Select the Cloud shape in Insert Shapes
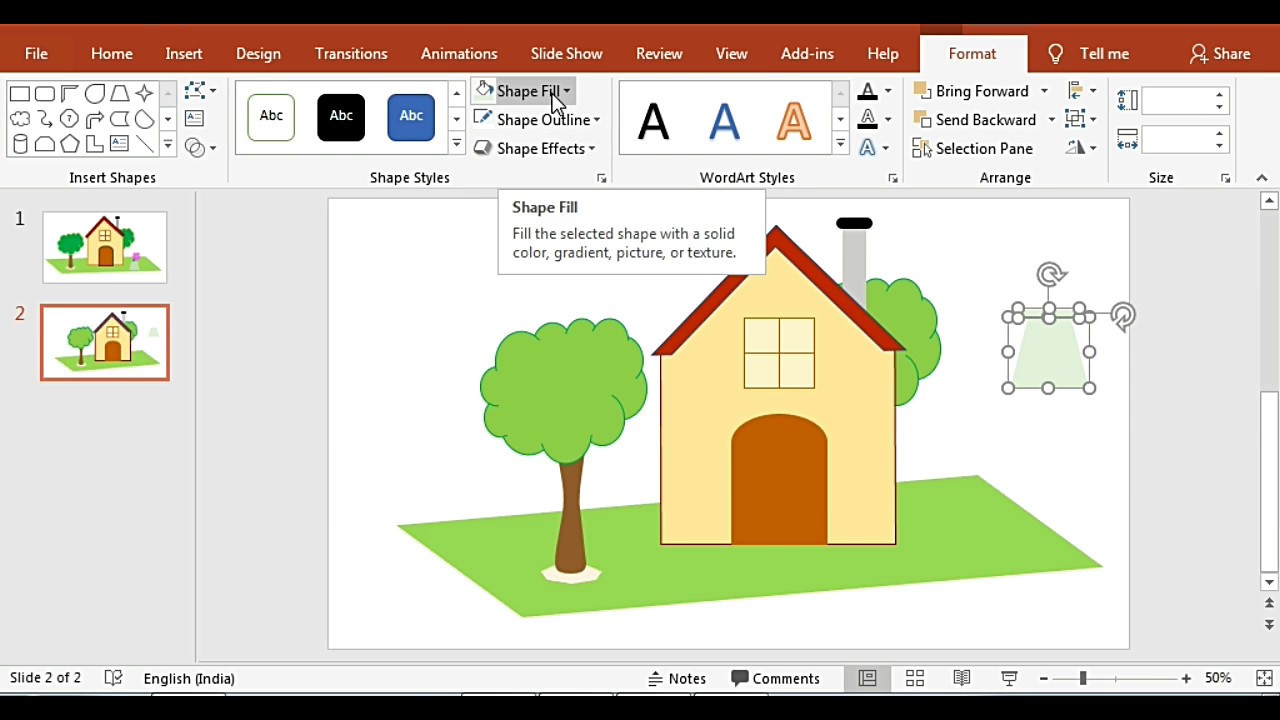 (20, 118)
